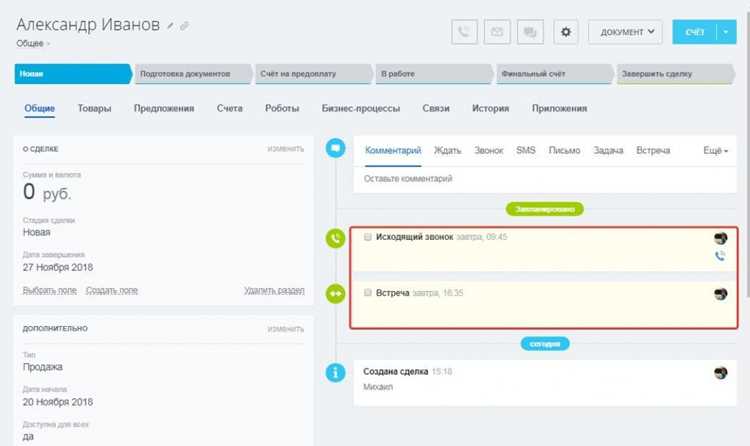The image size is (750, 446).
Task: Click the link icon next to the deal title
Action: [x=184, y=26]
